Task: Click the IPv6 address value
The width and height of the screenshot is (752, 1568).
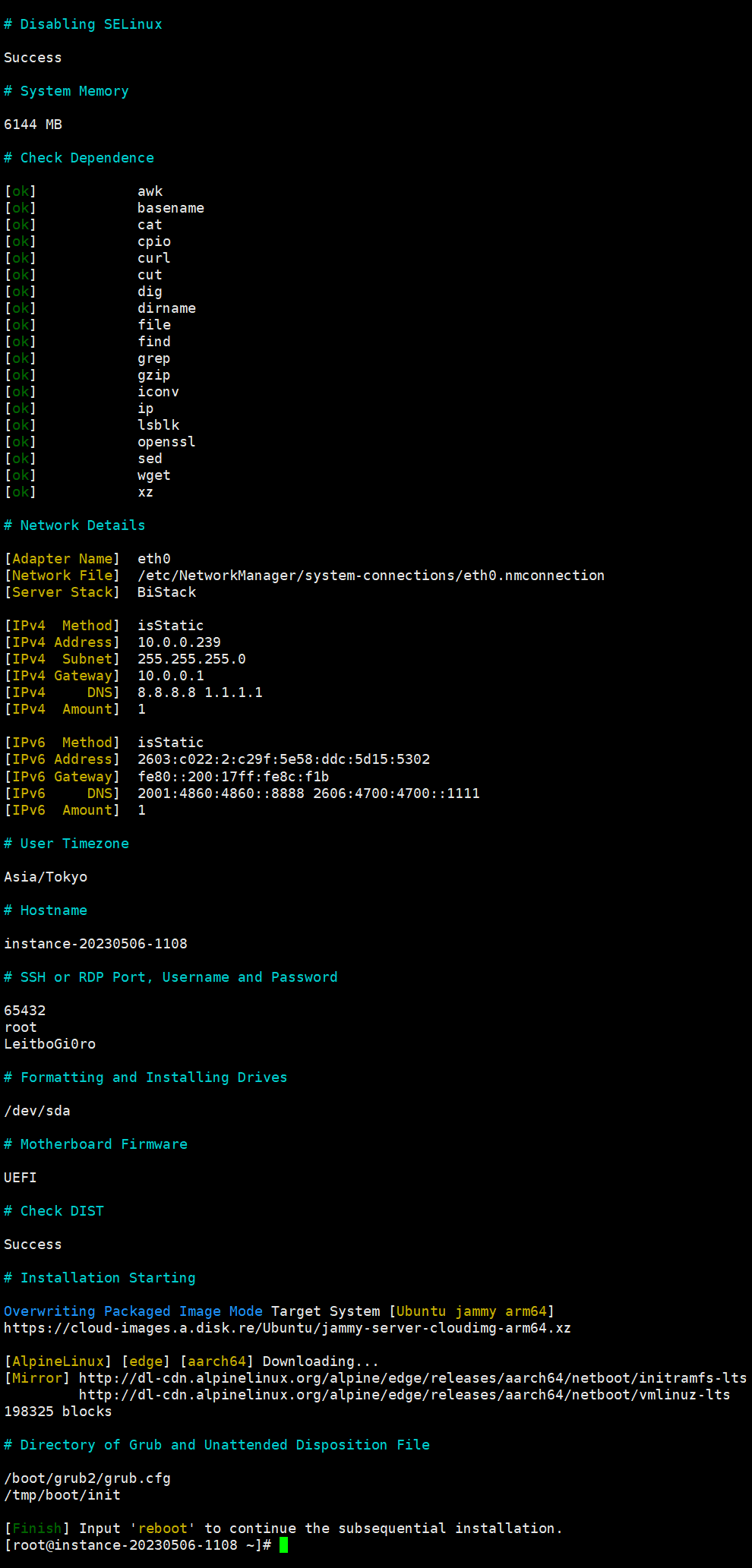Action: pyautogui.click(x=283, y=759)
